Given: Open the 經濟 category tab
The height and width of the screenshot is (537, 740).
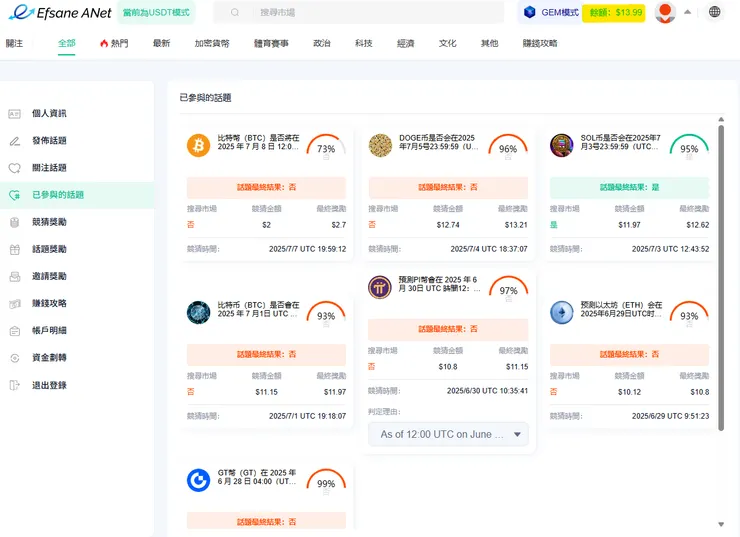Looking at the screenshot, I should click(405, 43).
